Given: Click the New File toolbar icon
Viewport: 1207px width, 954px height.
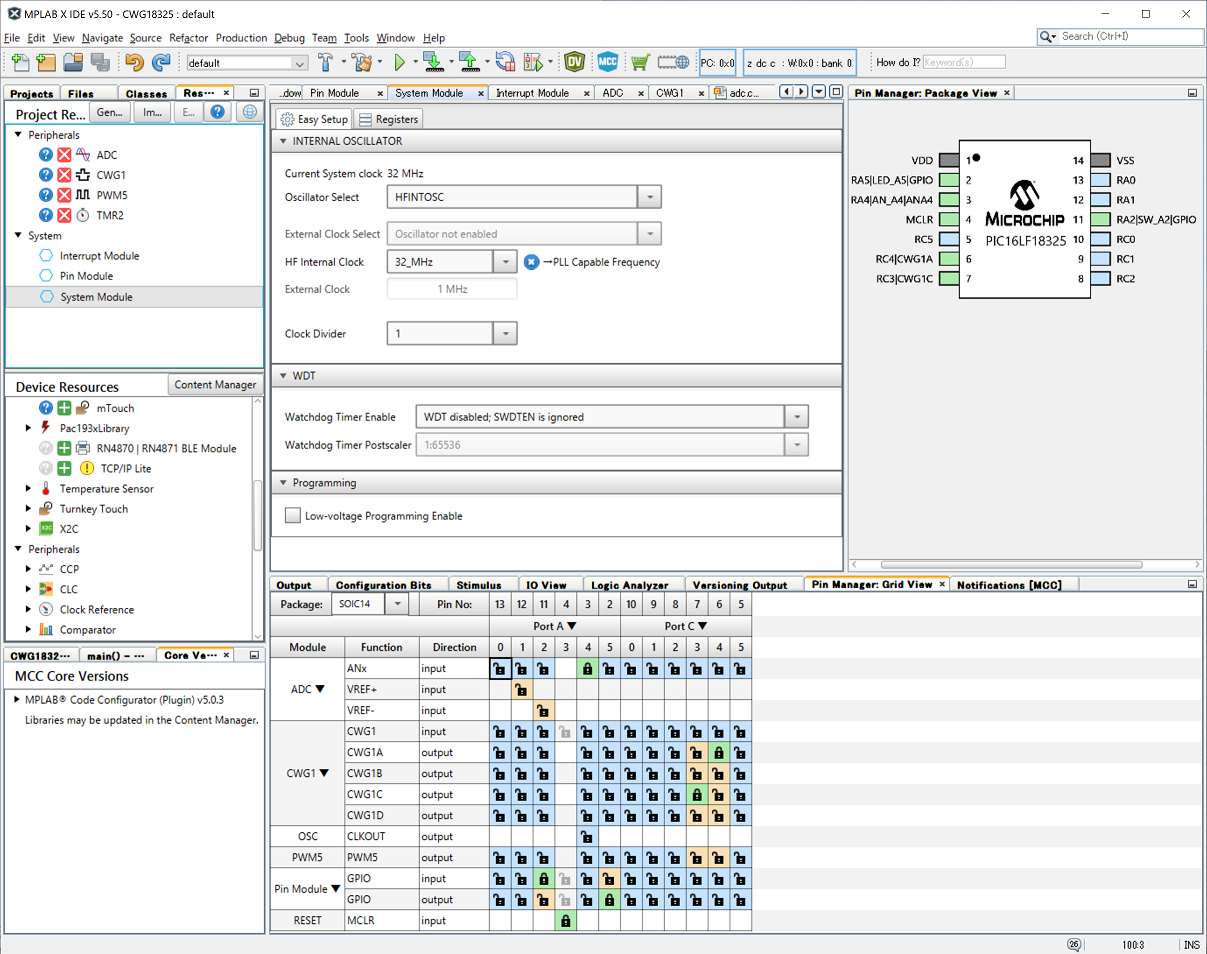Looking at the screenshot, I should coord(20,62).
